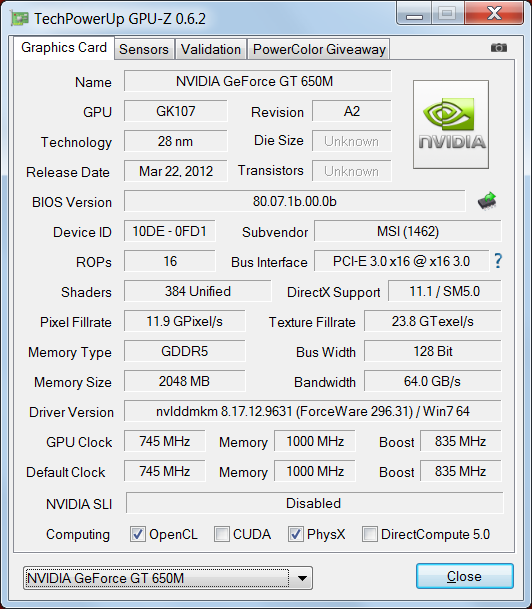Open the GPU selection dropdown arrow
Viewport: 532px width, 609px height.
tap(302, 578)
